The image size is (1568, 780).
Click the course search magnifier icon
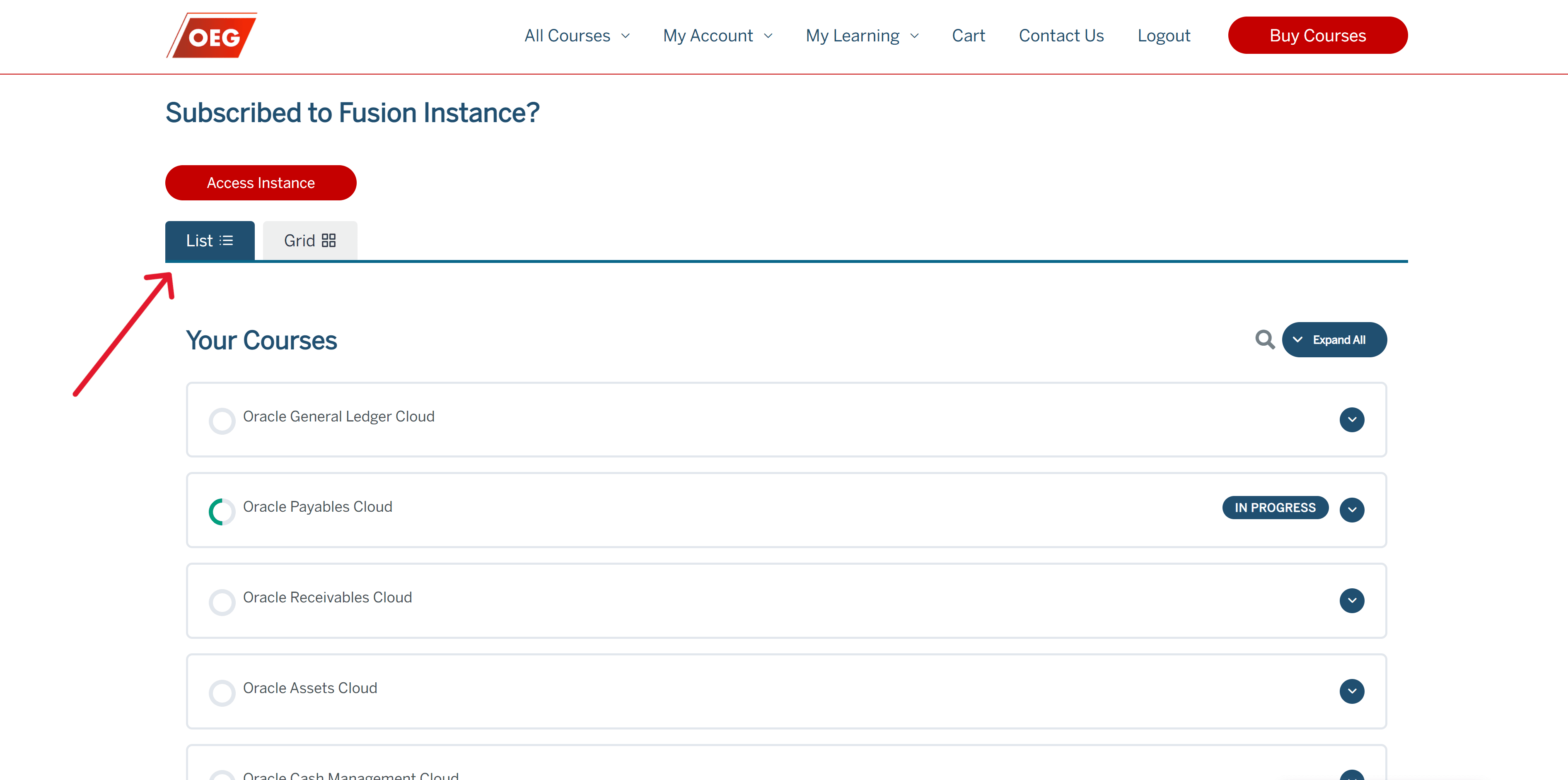1264,339
